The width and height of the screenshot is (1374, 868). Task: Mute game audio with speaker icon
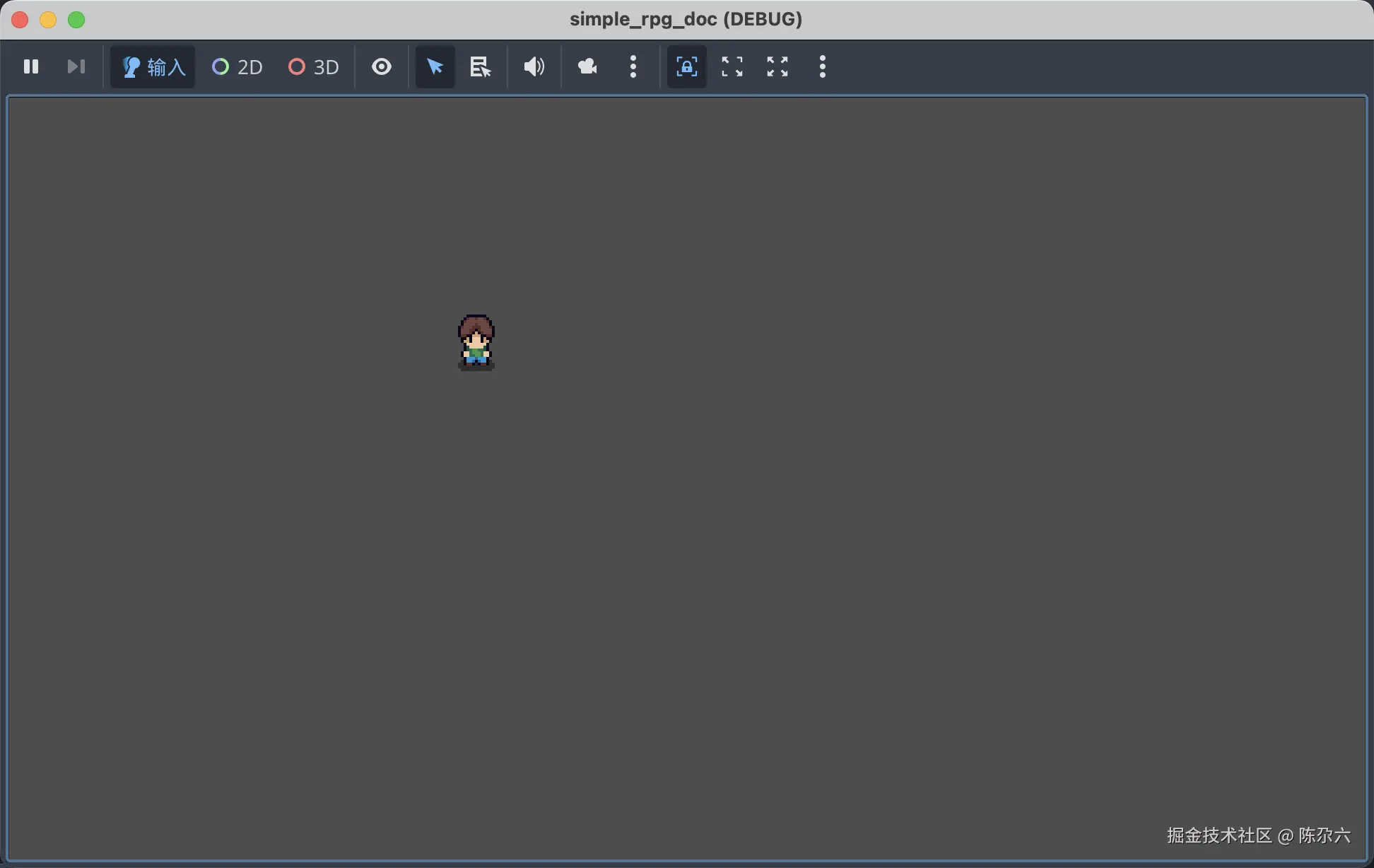(534, 66)
